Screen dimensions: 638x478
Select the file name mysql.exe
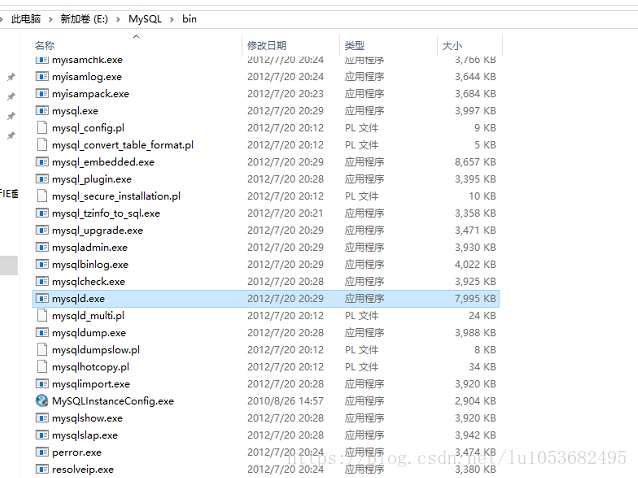75,111
